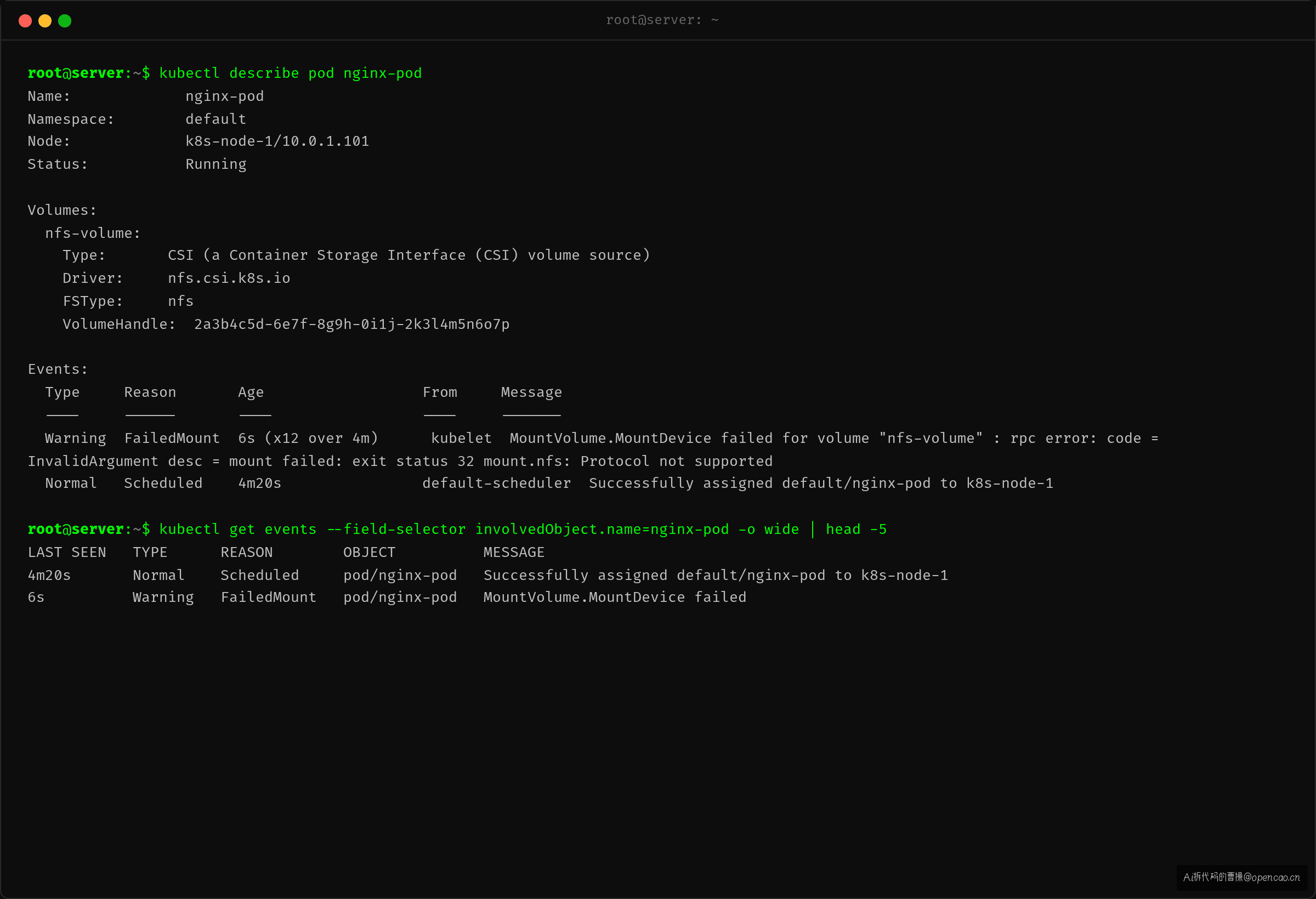Click the 'nfs-volume:' entry
Viewport: 1316px width, 899px height.
(93, 233)
